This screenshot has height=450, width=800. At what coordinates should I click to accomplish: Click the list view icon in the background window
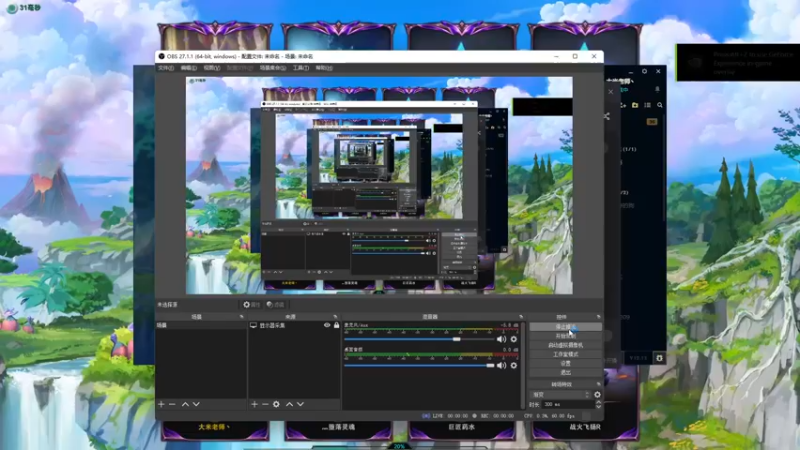[647, 105]
